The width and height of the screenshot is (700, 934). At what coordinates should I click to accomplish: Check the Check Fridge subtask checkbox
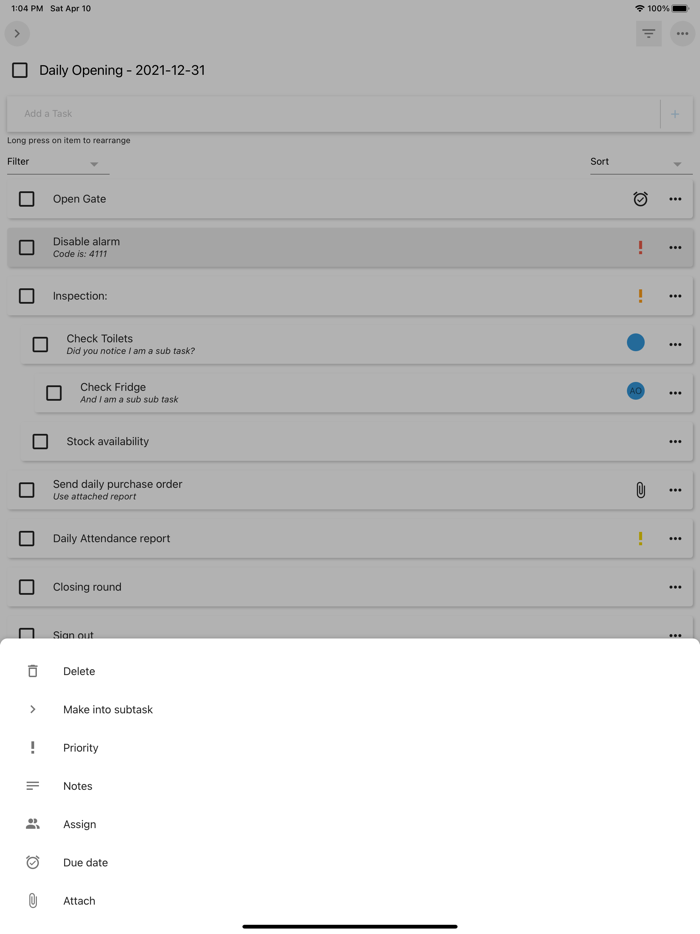pos(53,392)
